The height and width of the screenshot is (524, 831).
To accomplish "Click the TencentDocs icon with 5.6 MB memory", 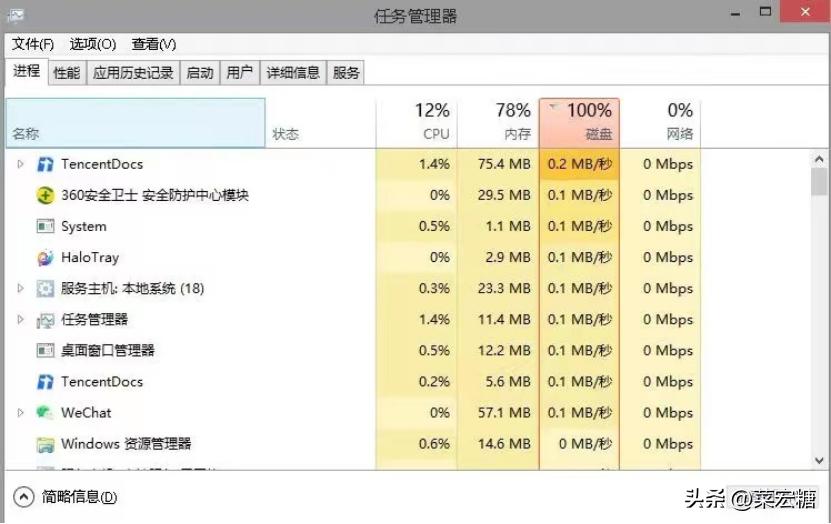I will [x=45, y=382].
